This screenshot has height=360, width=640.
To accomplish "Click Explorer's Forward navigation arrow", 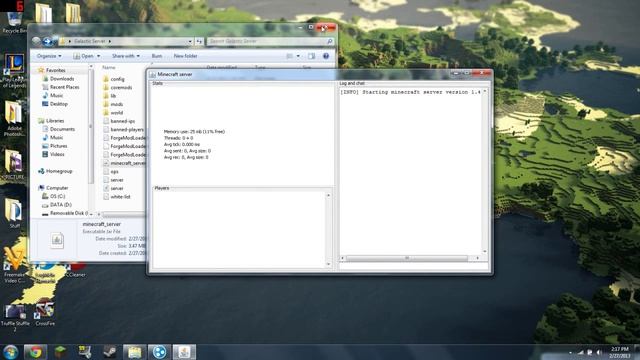I will [47, 41].
